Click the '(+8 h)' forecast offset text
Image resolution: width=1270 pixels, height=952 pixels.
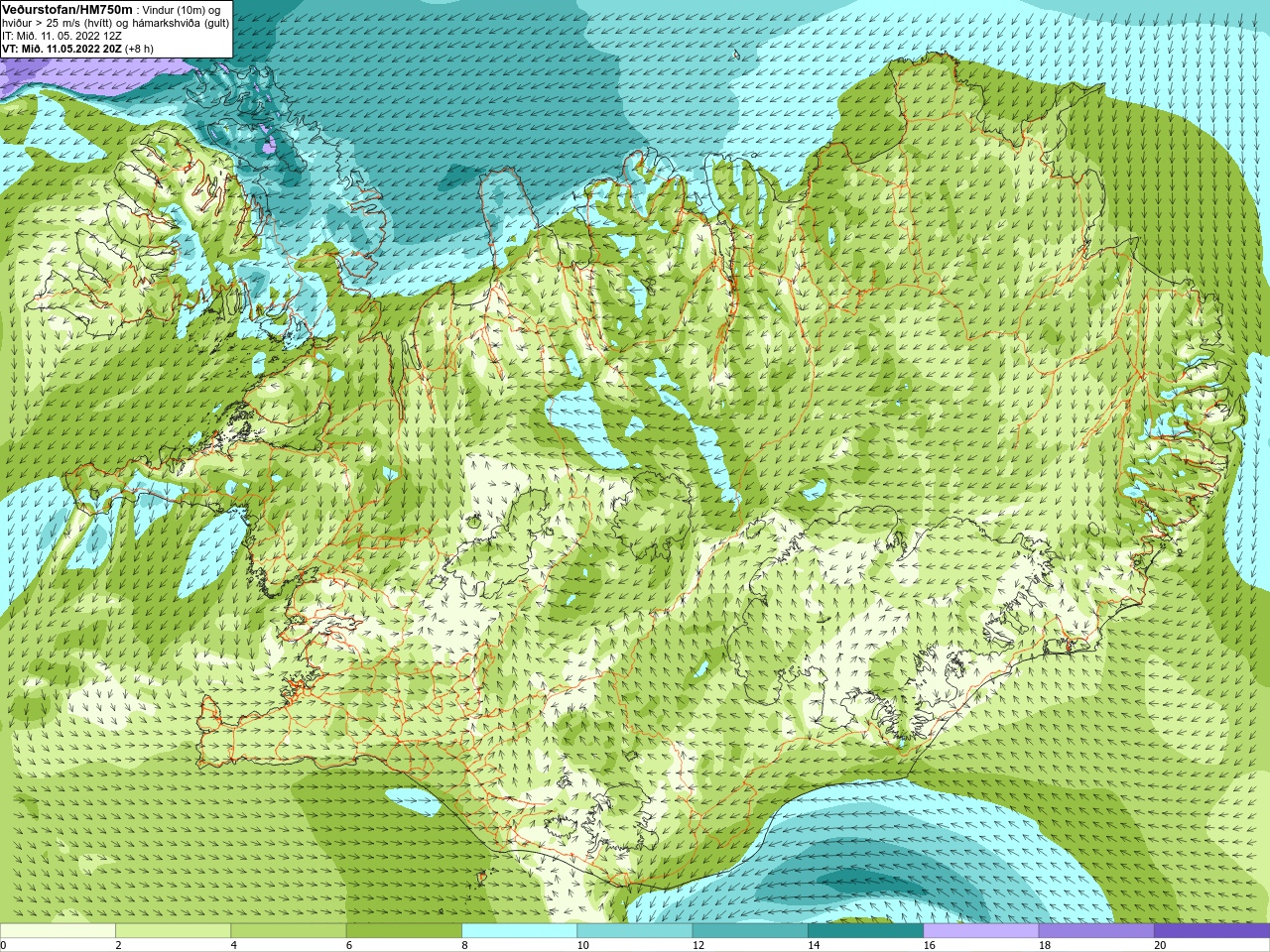(x=140, y=49)
